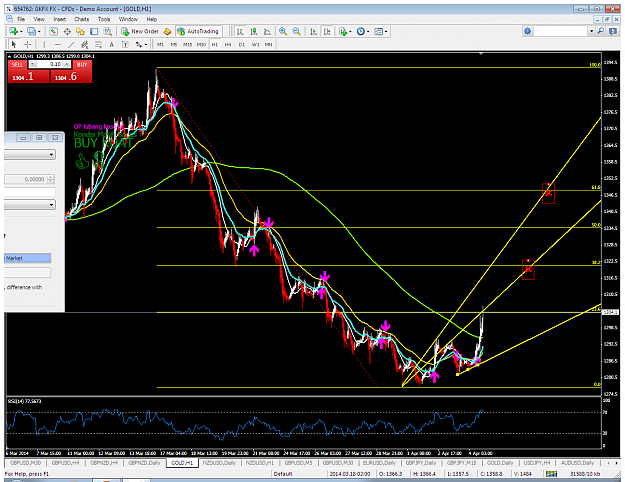Open MetaEditor with the yellow book icon
Viewport: 625px width, 482px height.
pyautogui.click(x=167, y=31)
